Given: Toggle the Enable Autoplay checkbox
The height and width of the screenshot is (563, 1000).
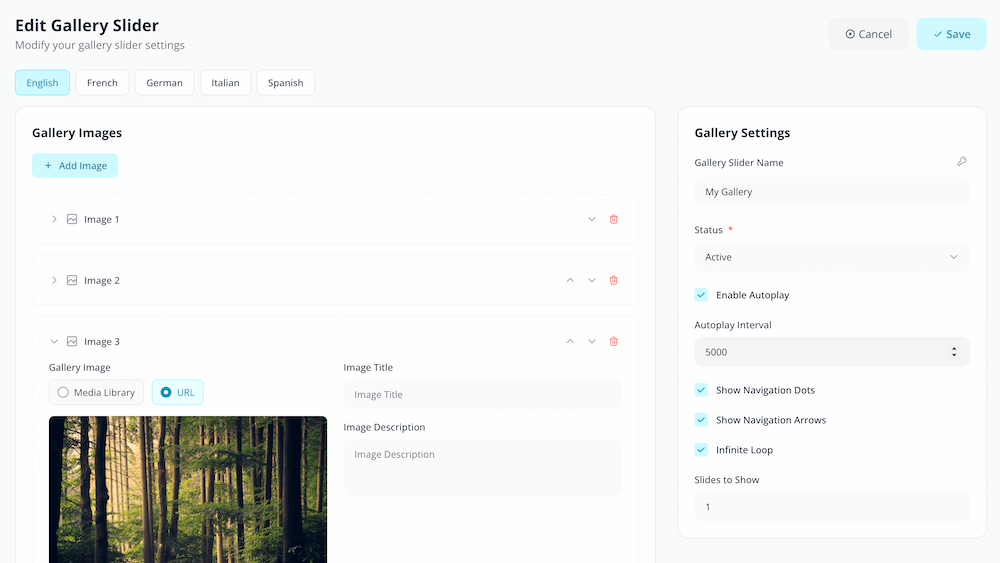Looking at the screenshot, I should pos(702,295).
